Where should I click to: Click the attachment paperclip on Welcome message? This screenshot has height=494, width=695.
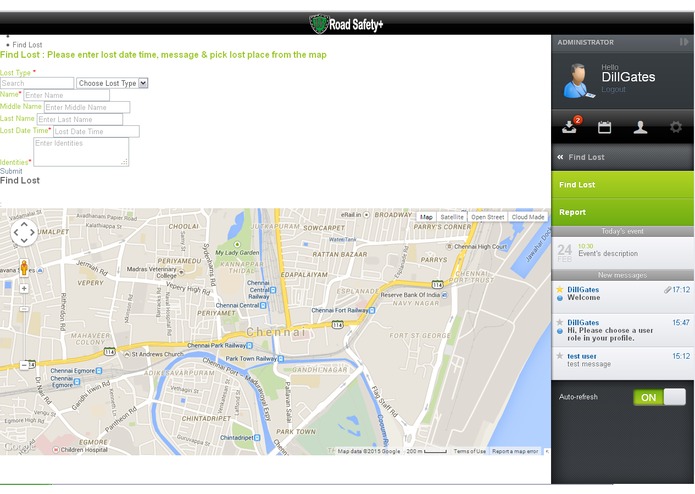pyautogui.click(x=667, y=290)
